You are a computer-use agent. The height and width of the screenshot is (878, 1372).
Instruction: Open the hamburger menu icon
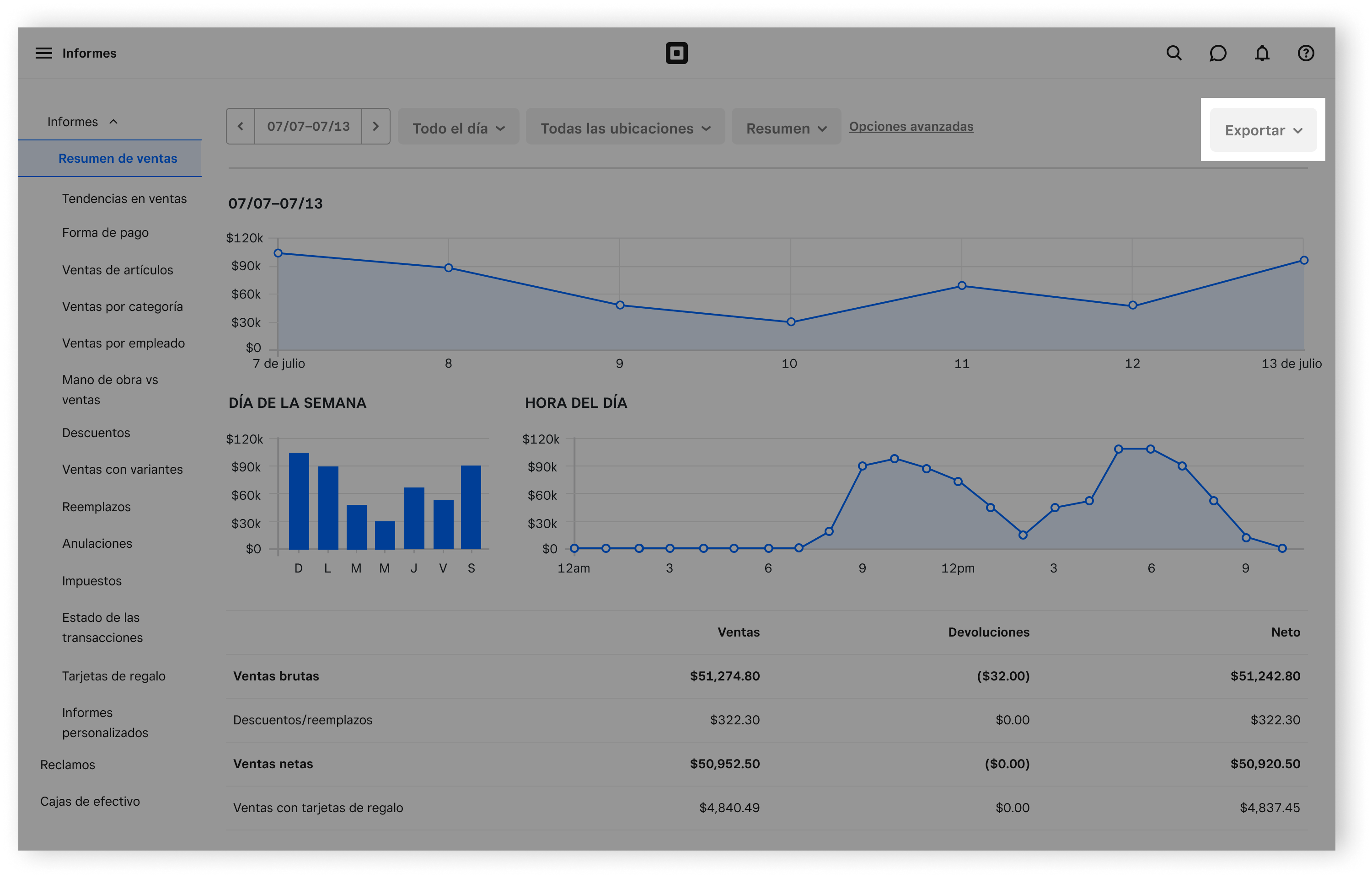(x=44, y=53)
